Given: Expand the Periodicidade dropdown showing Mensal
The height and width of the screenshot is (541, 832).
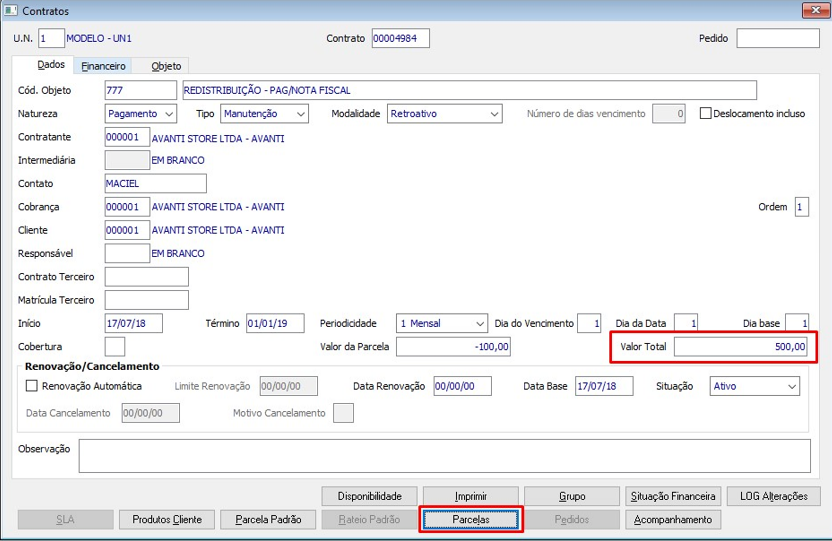Looking at the screenshot, I should pyautogui.click(x=441, y=324).
